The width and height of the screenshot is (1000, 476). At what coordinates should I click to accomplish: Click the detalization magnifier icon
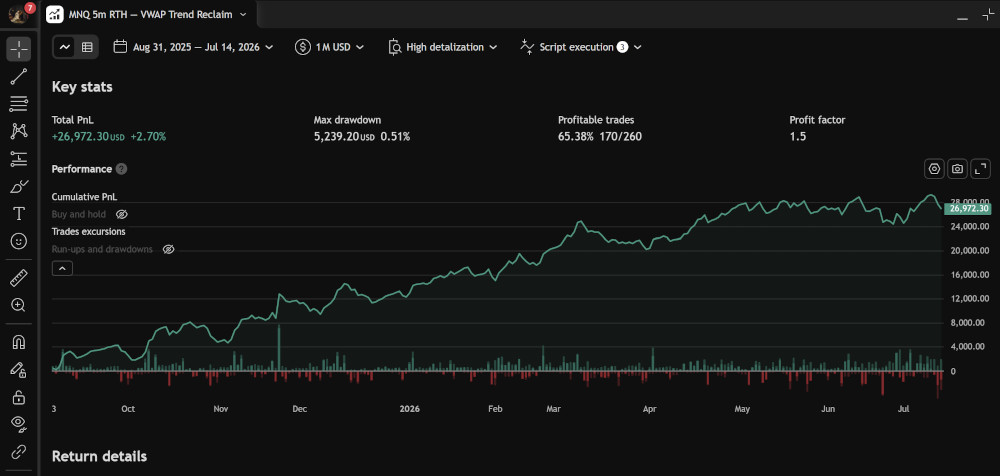tap(395, 47)
